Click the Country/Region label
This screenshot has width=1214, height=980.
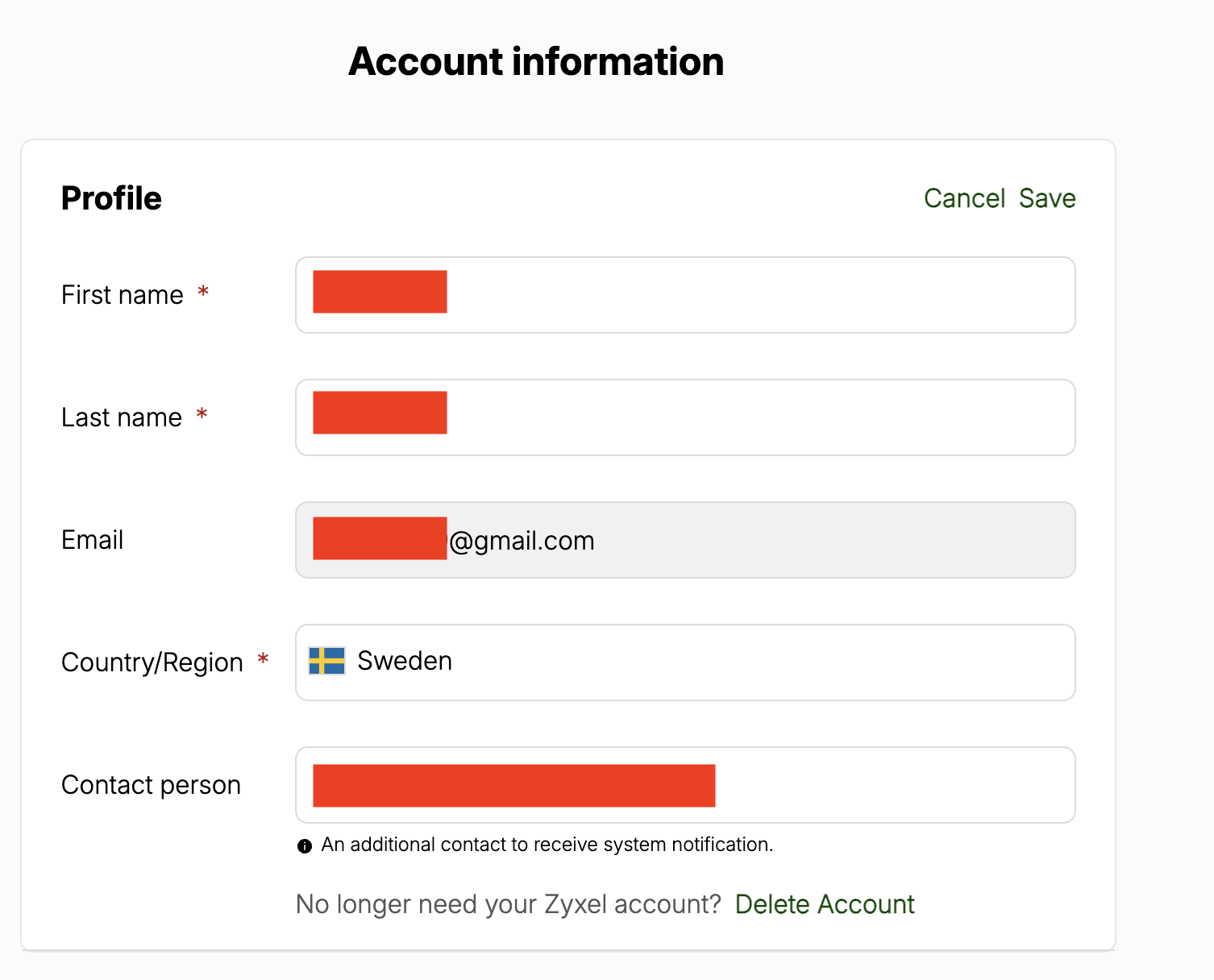click(152, 662)
